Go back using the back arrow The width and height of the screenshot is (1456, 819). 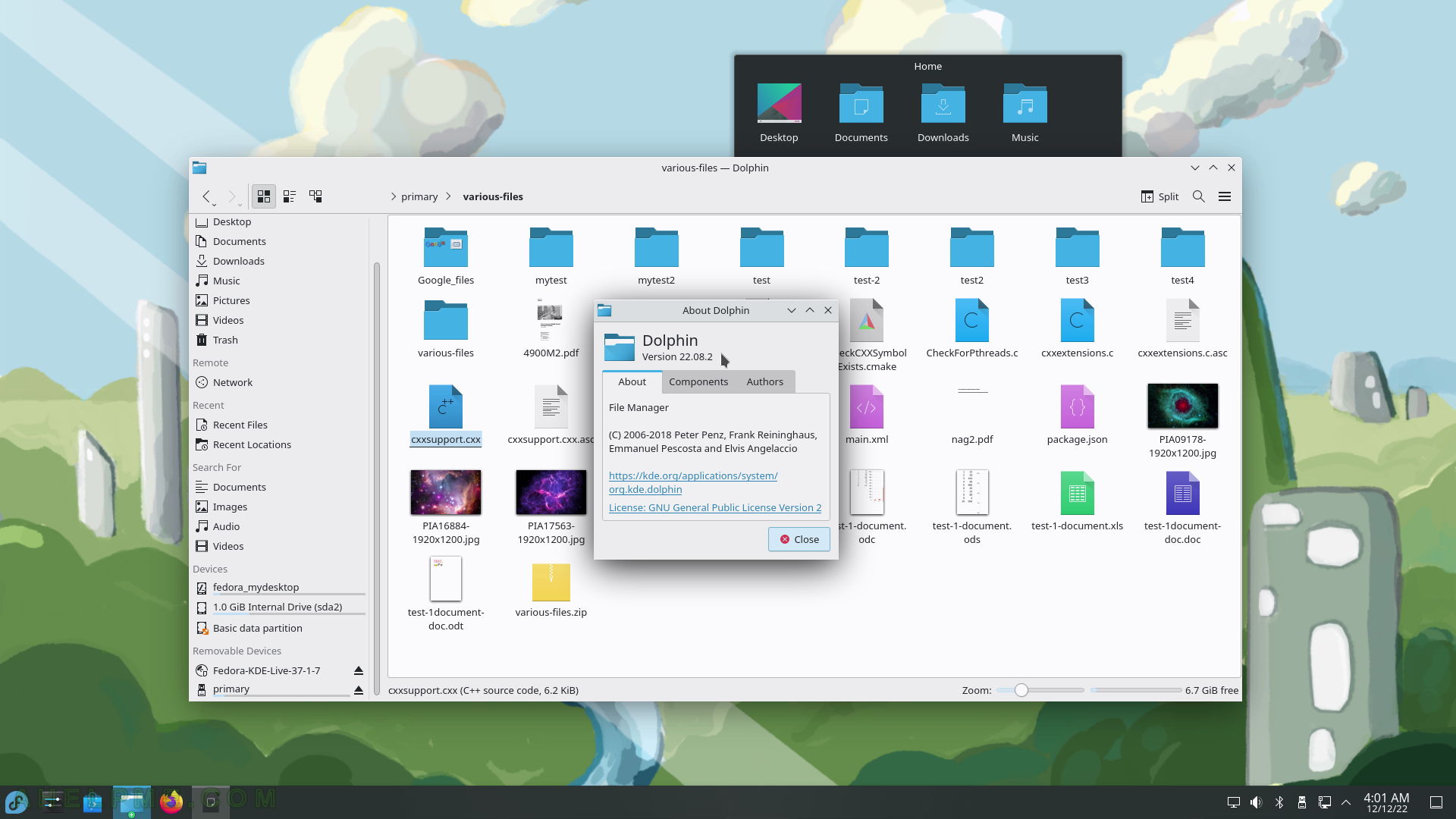pos(206,196)
